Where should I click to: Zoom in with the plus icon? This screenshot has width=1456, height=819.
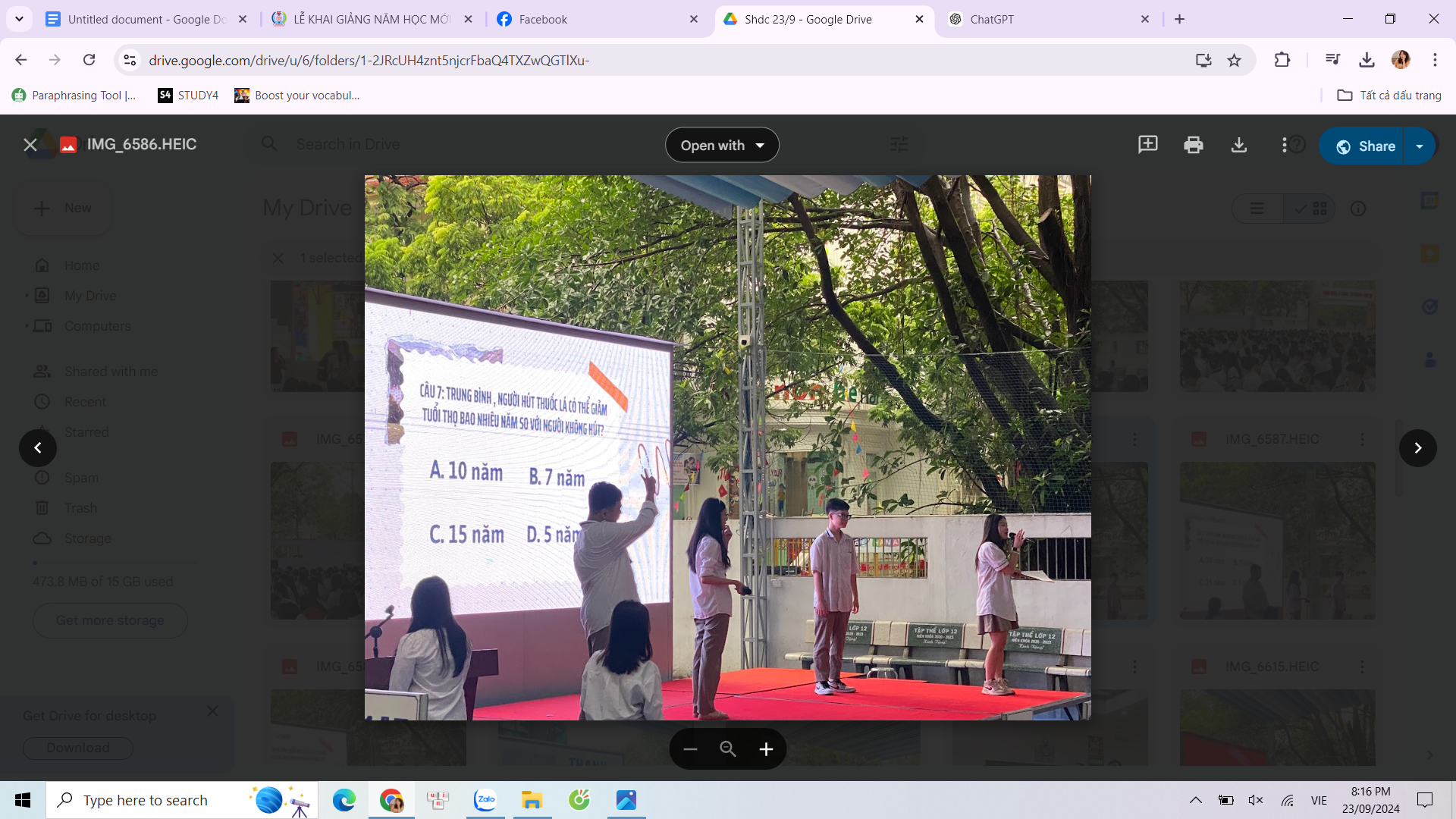click(x=766, y=749)
